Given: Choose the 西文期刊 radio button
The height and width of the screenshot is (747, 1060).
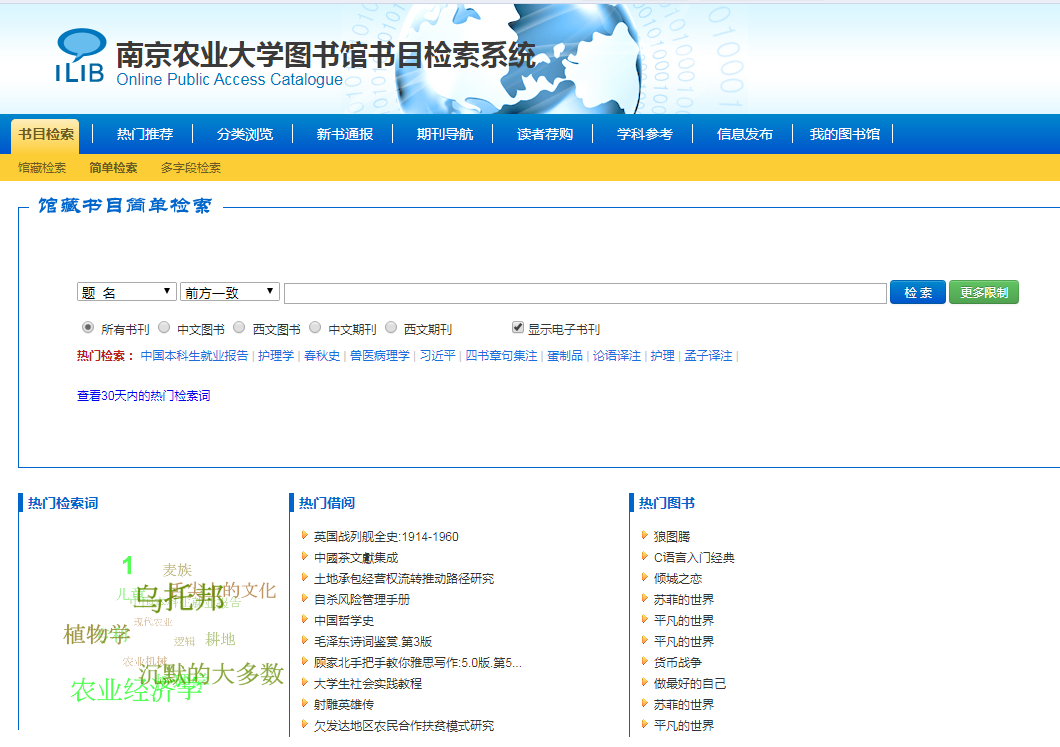Looking at the screenshot, I should 391,328.
